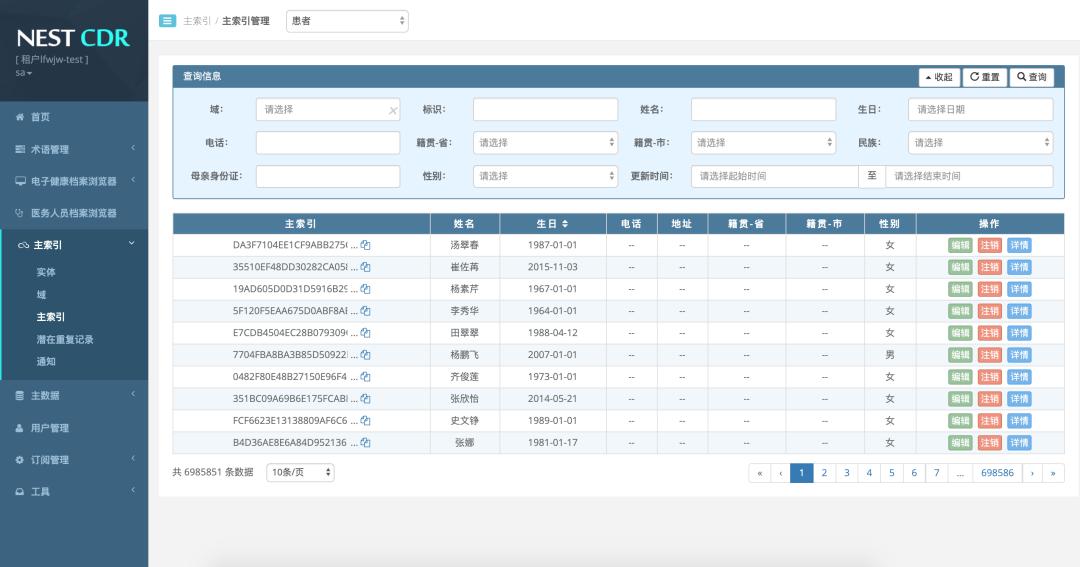Image resolution: width=1080 pixels, height=567 pixels.
Task: Focus the 标识 input field
Action: point(546,110)
